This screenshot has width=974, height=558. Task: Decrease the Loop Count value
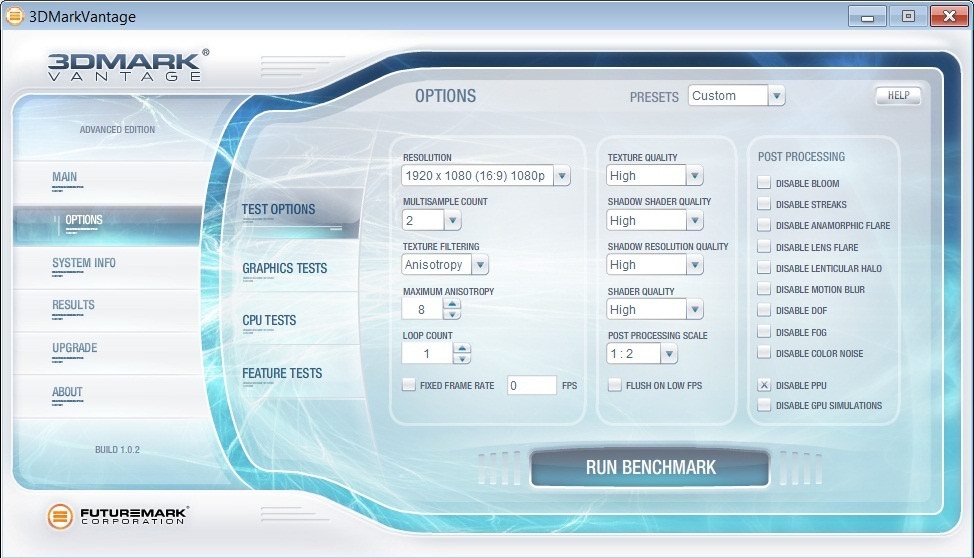461,359
